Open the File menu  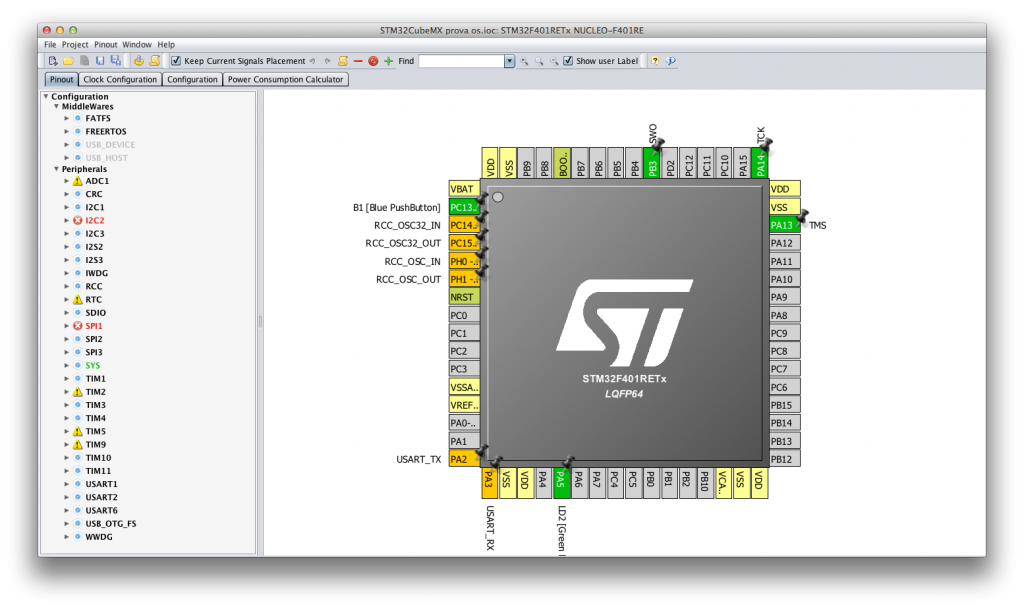tap(50, 44)
